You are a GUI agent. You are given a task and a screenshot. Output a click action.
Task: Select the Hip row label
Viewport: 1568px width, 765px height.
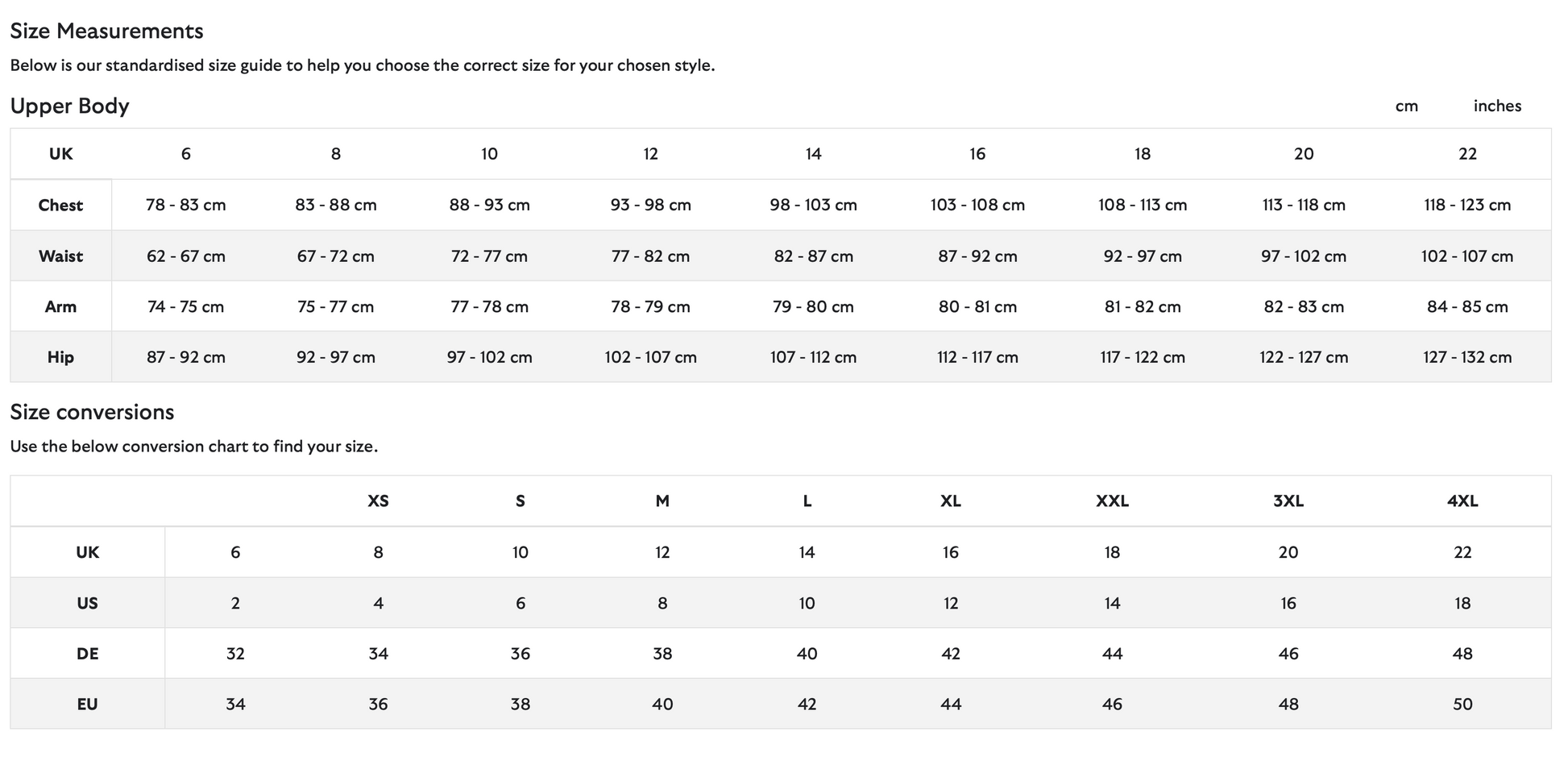60,357
